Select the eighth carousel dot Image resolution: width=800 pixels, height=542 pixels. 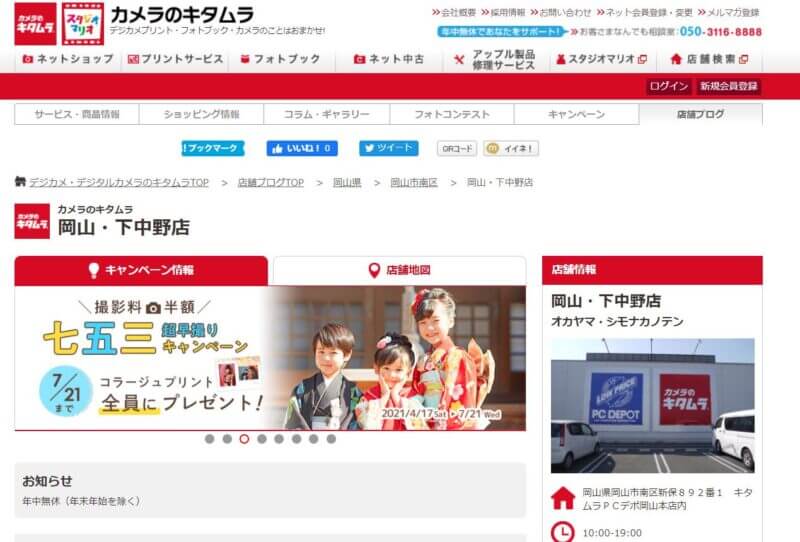331,439
